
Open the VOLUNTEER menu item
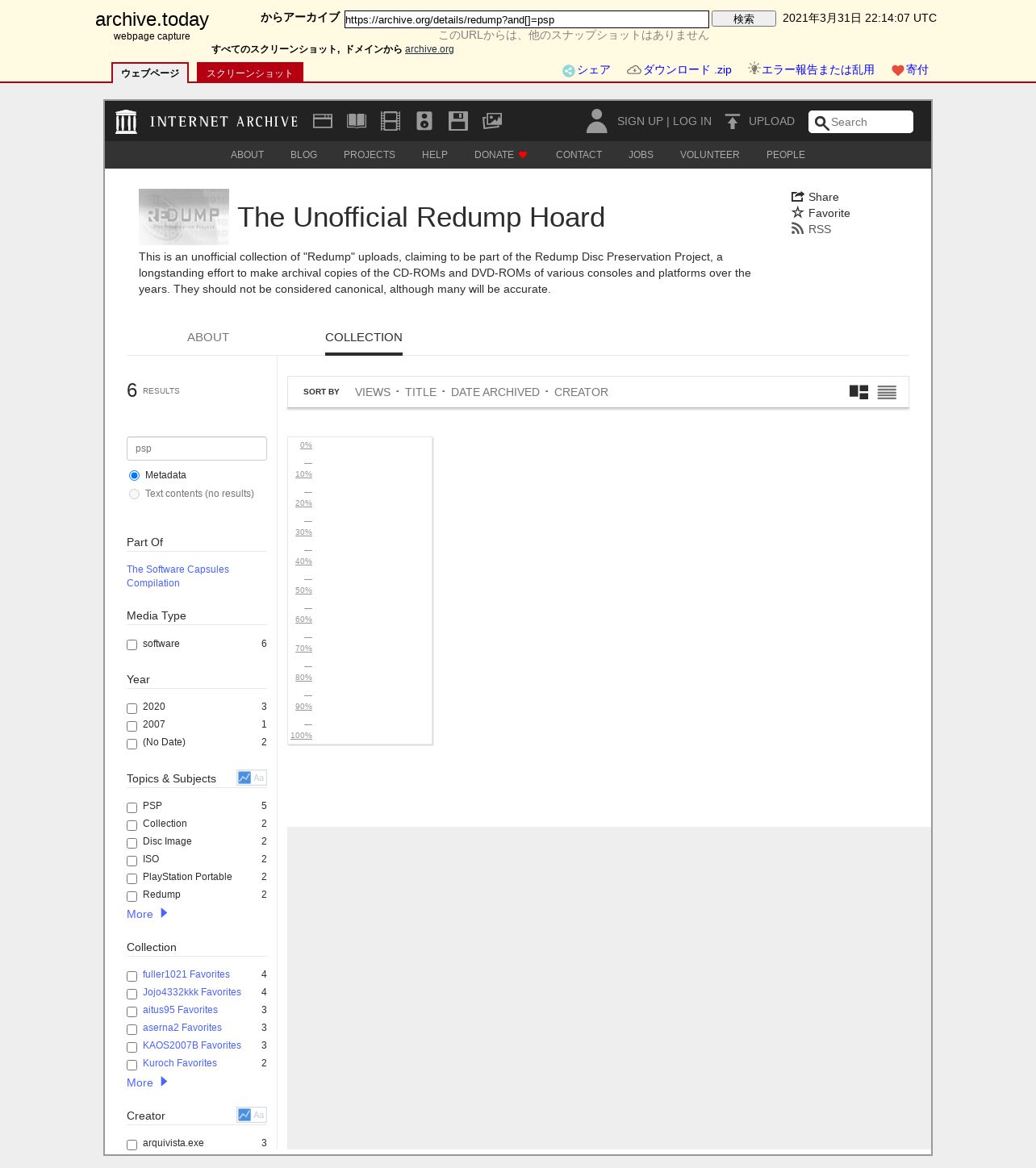(x=710, y=155)
